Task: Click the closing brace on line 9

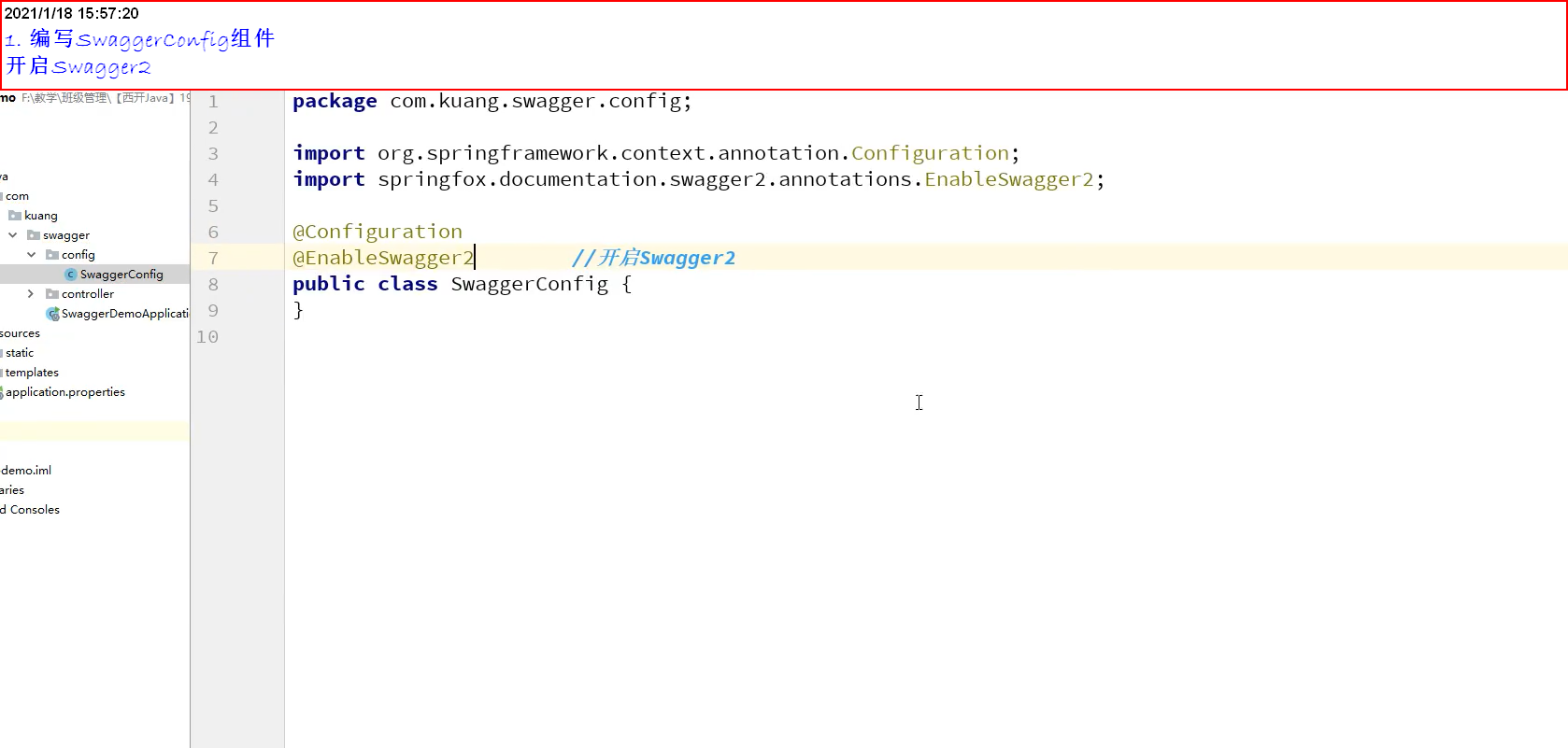Action: click(298, 310)
